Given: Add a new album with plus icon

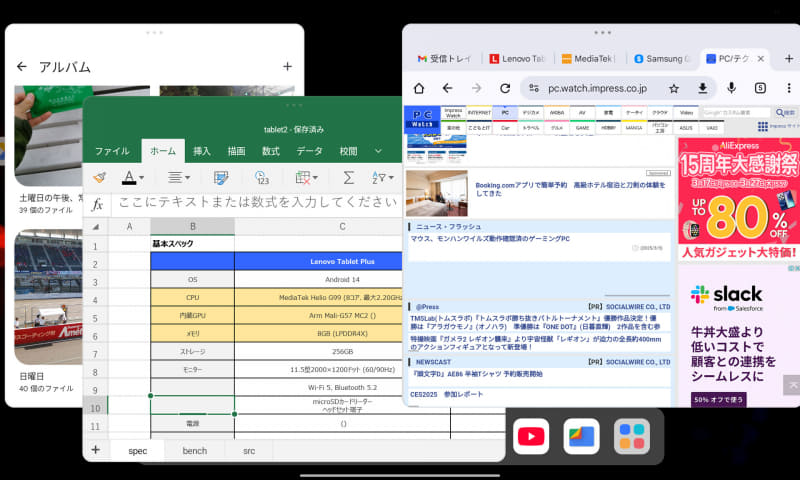Looking at the screenshot, I should coord(287,66).
